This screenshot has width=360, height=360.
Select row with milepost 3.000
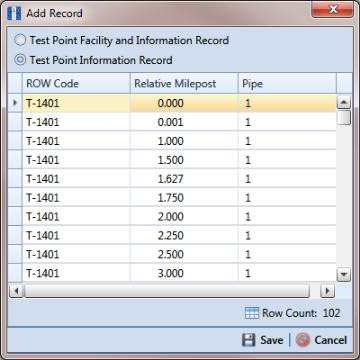[x=172, y=273]
